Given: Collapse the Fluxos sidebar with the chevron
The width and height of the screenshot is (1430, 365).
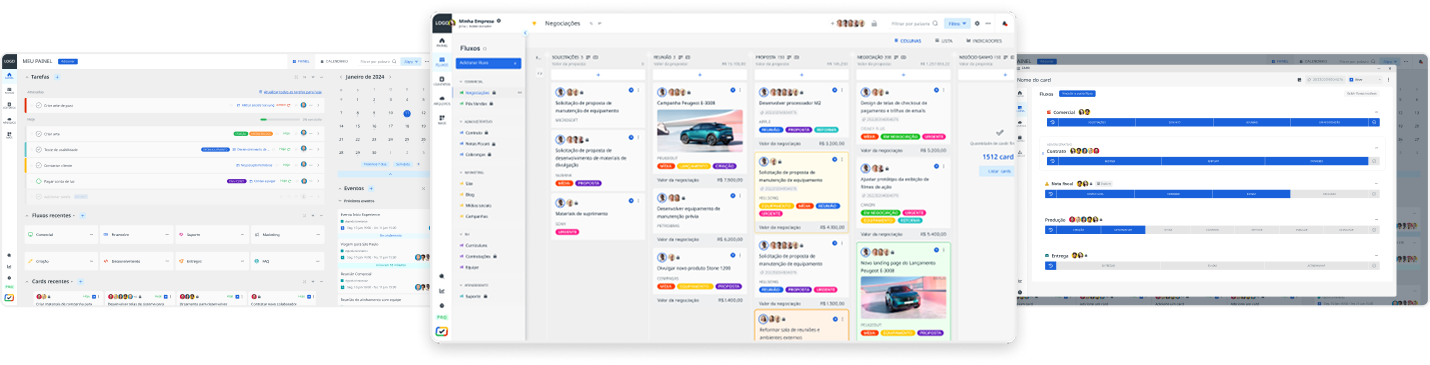Looking at the screenshot, I should 526,33.
